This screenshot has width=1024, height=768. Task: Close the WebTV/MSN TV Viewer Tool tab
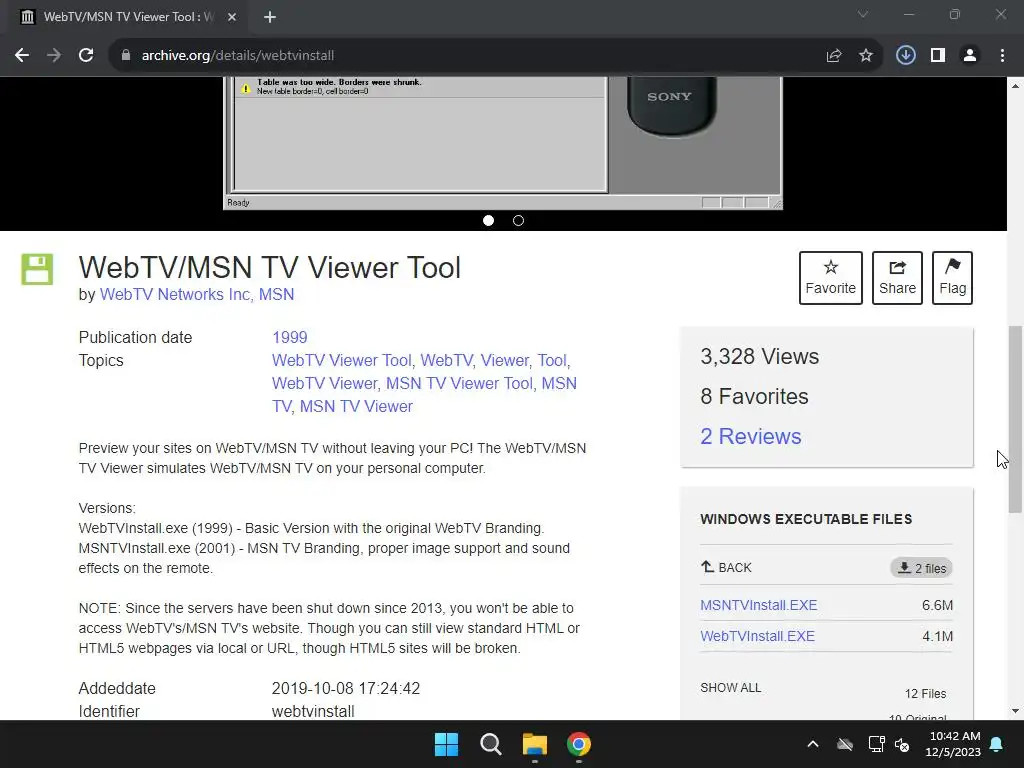[232, 17]
